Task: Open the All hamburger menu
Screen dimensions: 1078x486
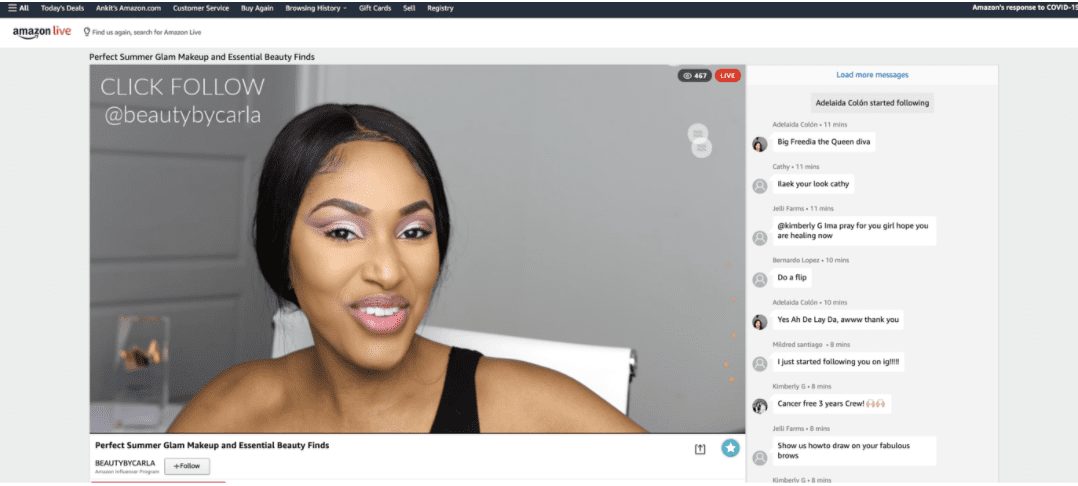Action: [18, 8]
